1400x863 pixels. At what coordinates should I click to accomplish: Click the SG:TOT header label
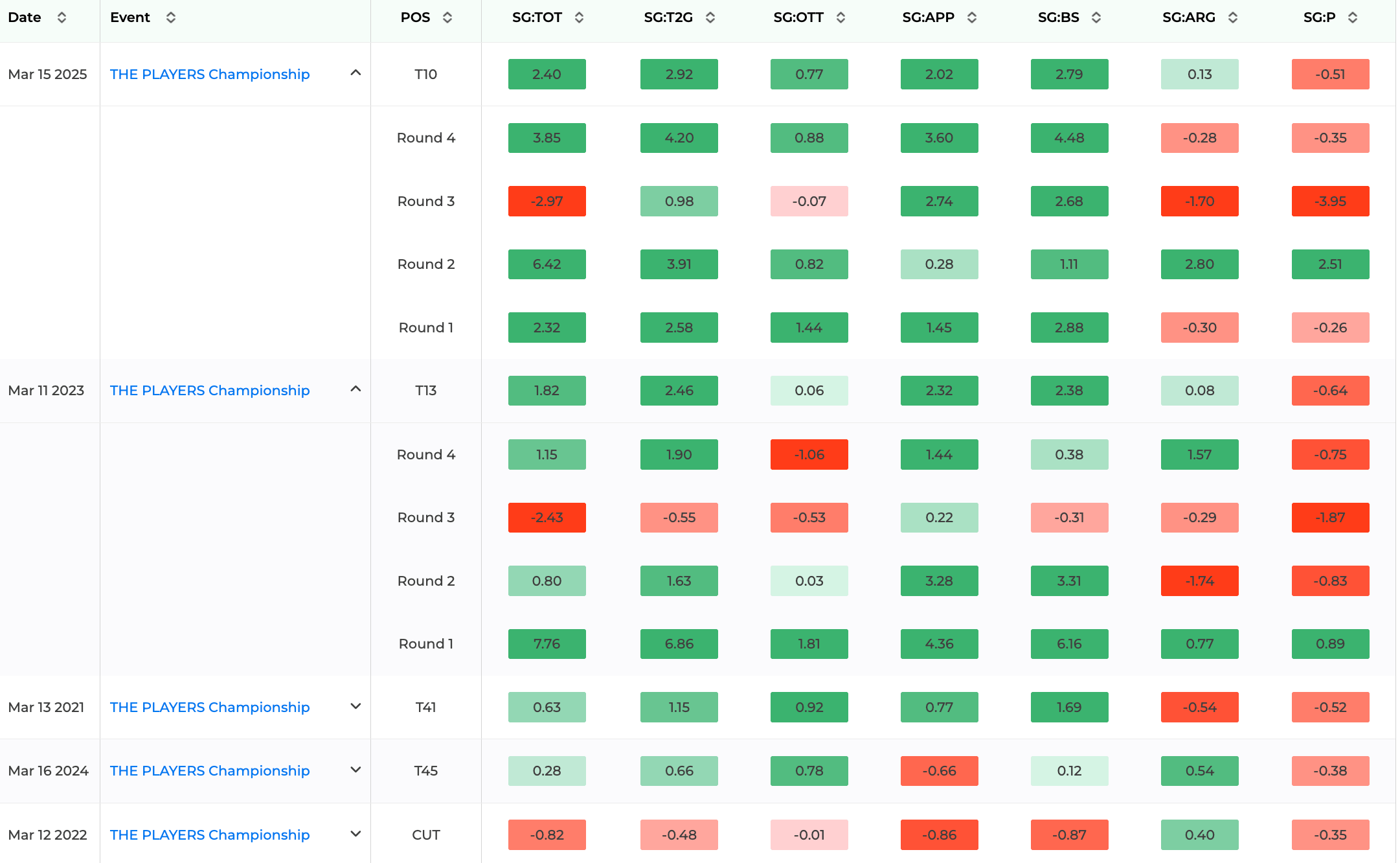point(537,17)
